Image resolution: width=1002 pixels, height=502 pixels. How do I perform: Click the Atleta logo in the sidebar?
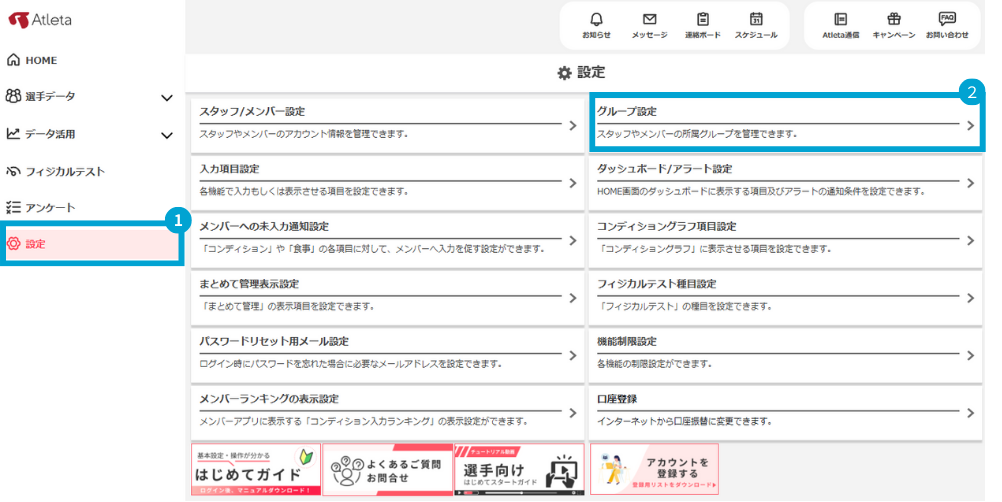(42, 20)
